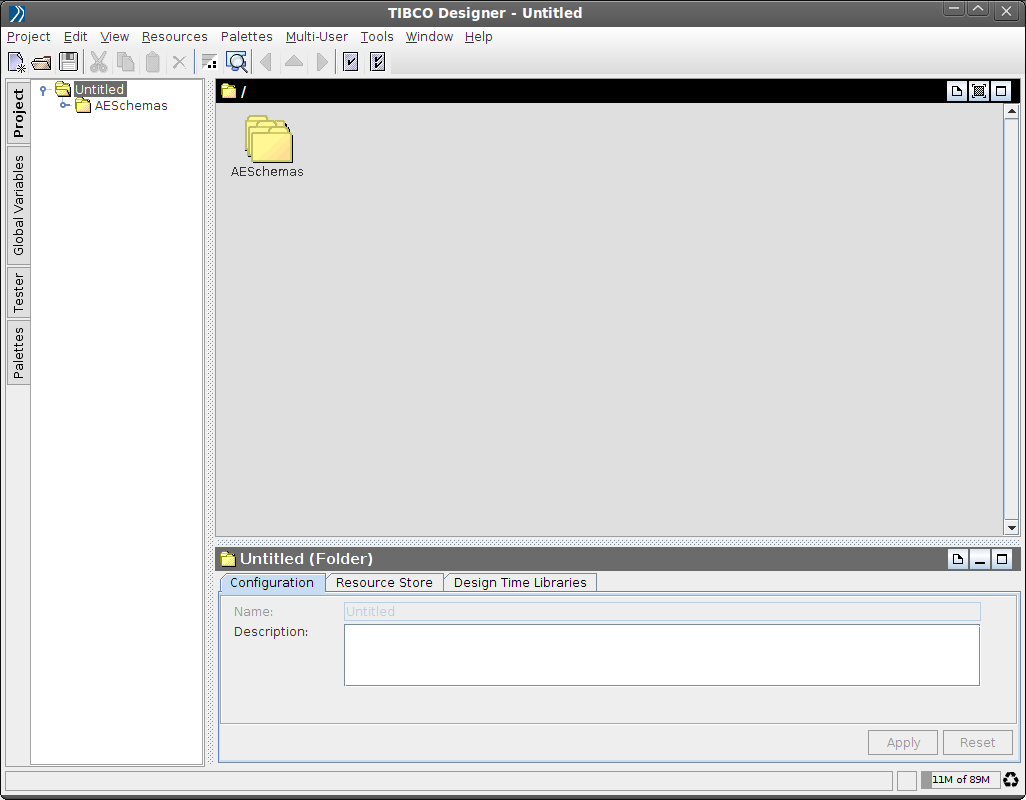Viewport: 1026px width, 800px height.
Task: Click the hatched middle icon in design panel header
Action: click(x=979, y=92)
